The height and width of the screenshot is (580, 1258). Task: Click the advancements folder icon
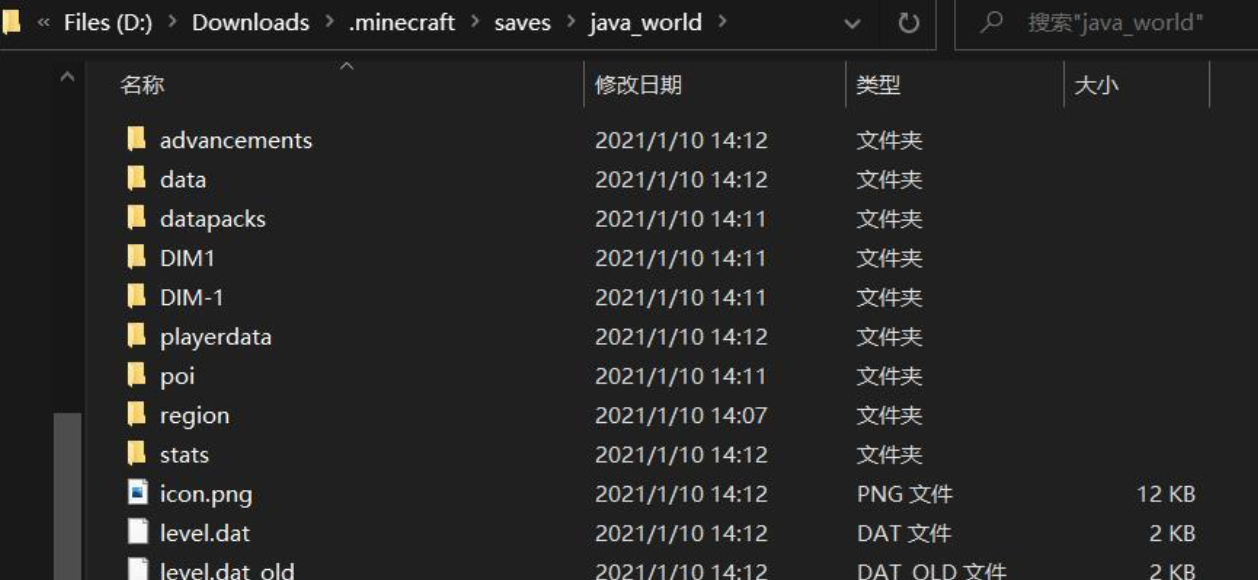137,140
